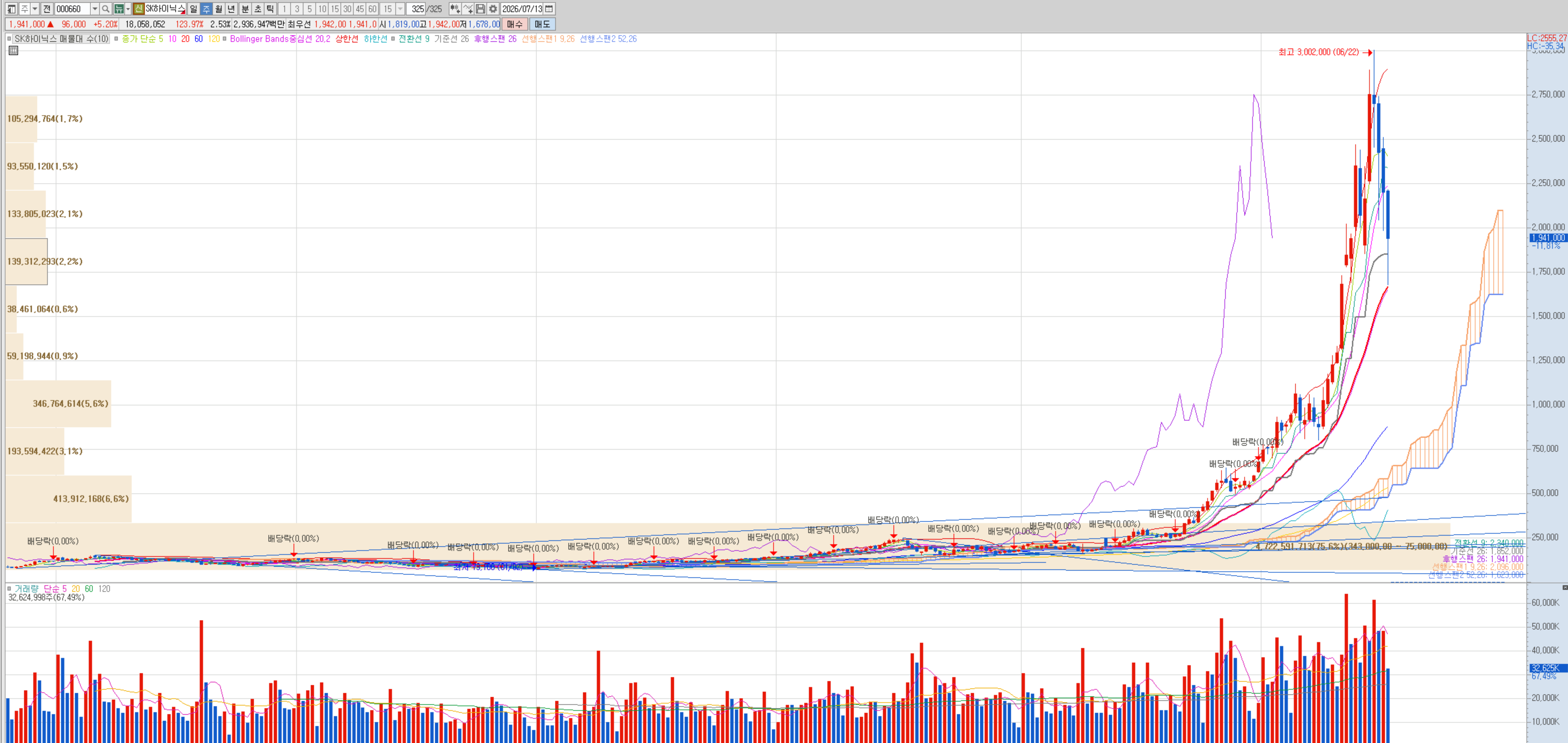The width and height of the screenshot is (1568, 743).
Task: Select the 3 interval button
Action: click(297, 9)
